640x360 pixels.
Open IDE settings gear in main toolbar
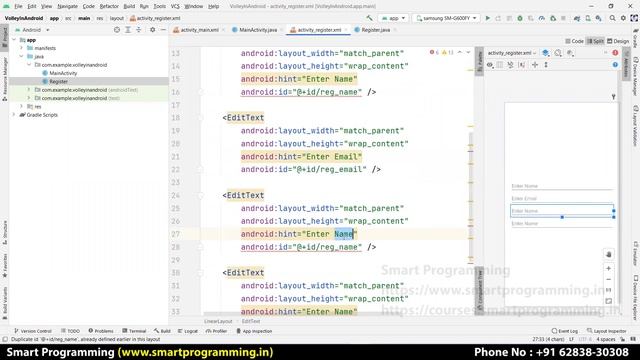tap(623, 18)
